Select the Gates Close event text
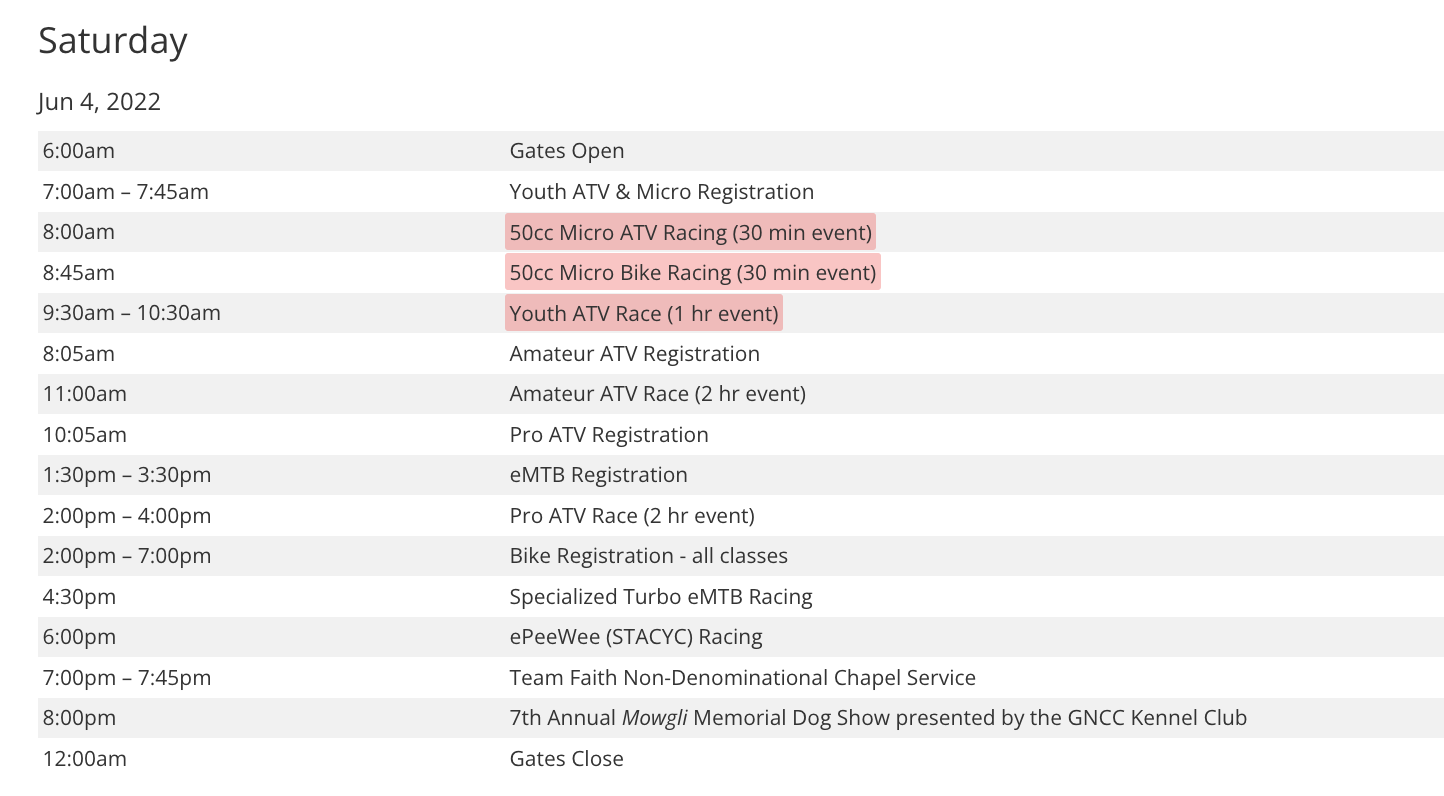 pos(566,759)
